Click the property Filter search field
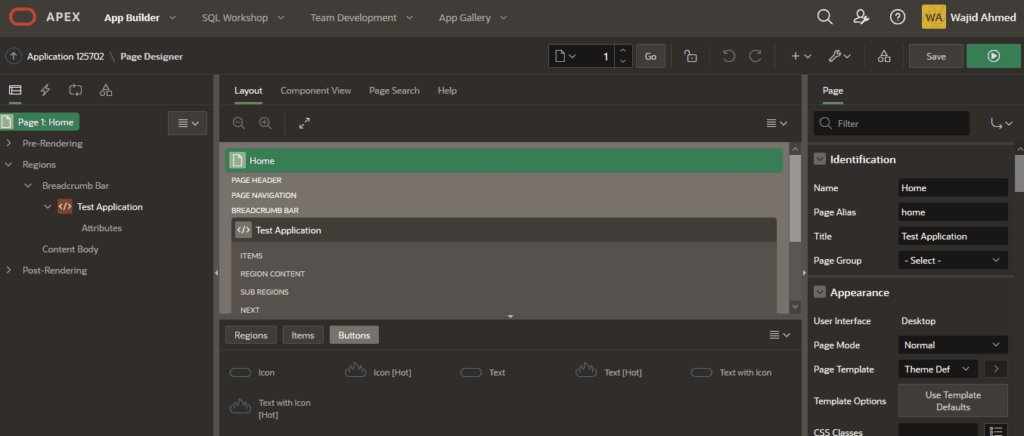 (x=900, y=123)
